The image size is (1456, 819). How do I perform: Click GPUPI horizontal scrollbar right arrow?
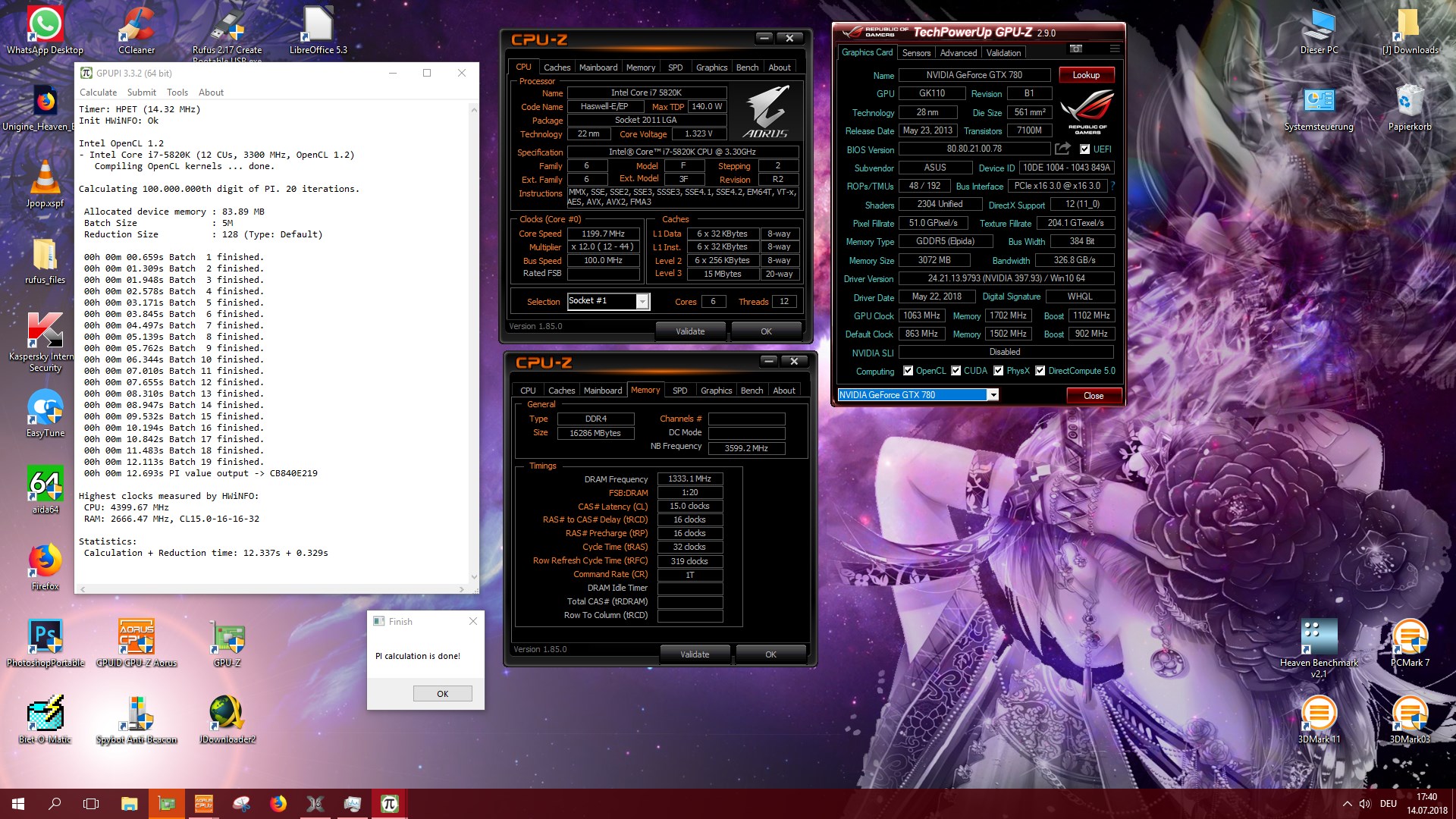(461, 589)
